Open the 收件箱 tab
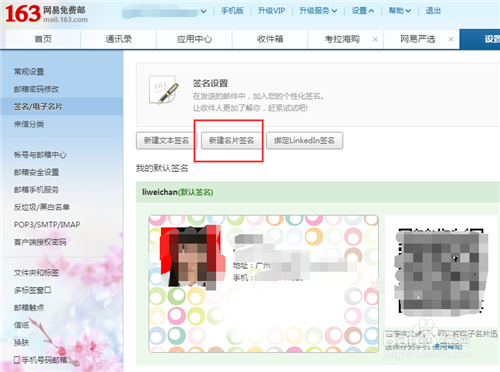 (x=270, y=39)
